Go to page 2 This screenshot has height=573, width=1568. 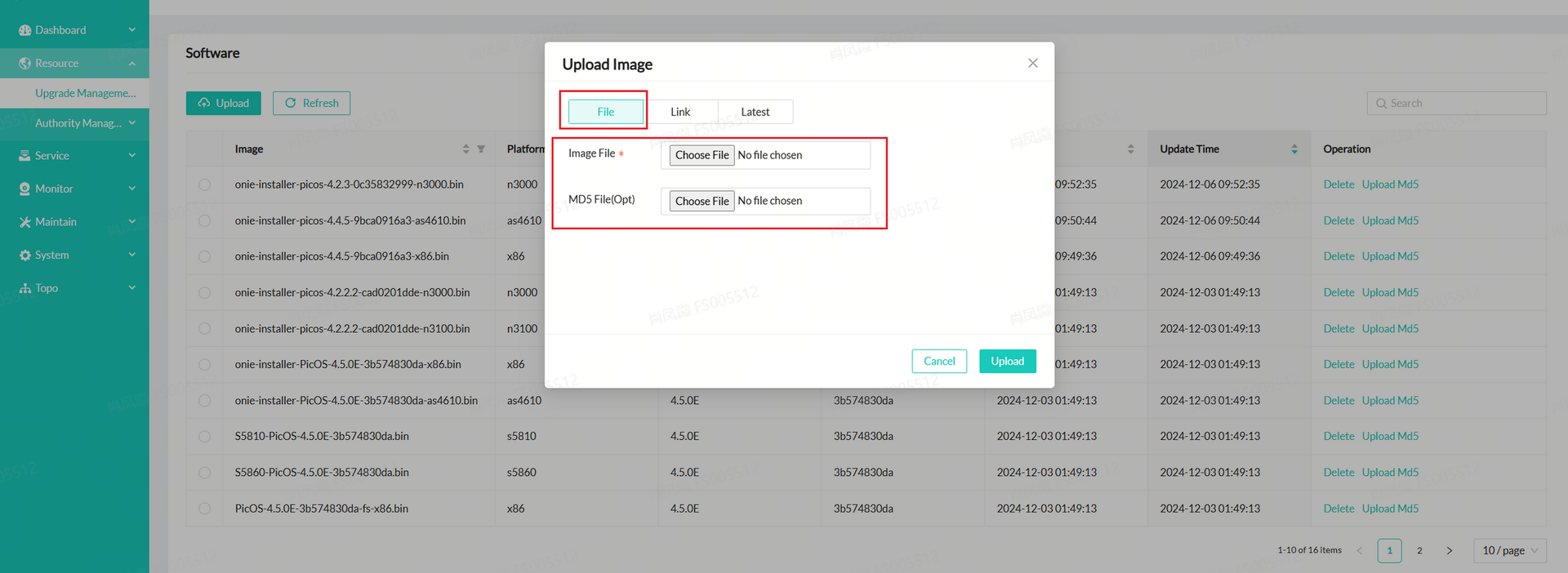(1419, 550)
